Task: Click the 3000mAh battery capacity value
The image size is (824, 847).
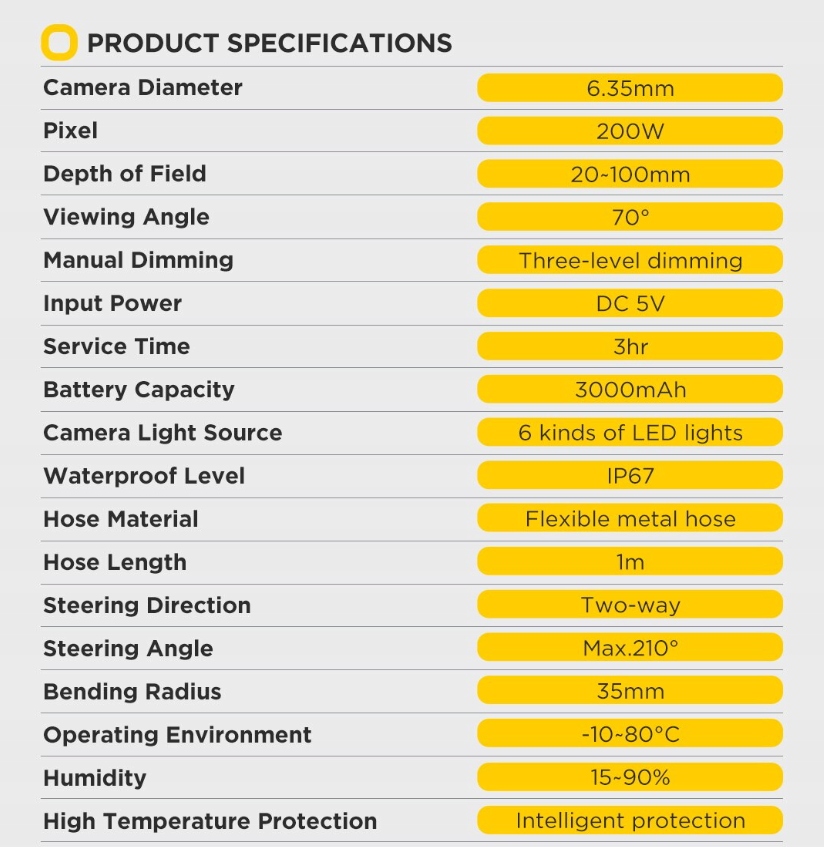Action: 630,389
